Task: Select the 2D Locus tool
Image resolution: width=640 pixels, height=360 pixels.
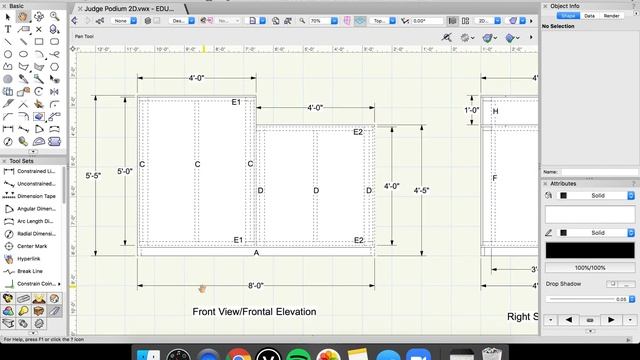Action: click(x=39, y=29)
